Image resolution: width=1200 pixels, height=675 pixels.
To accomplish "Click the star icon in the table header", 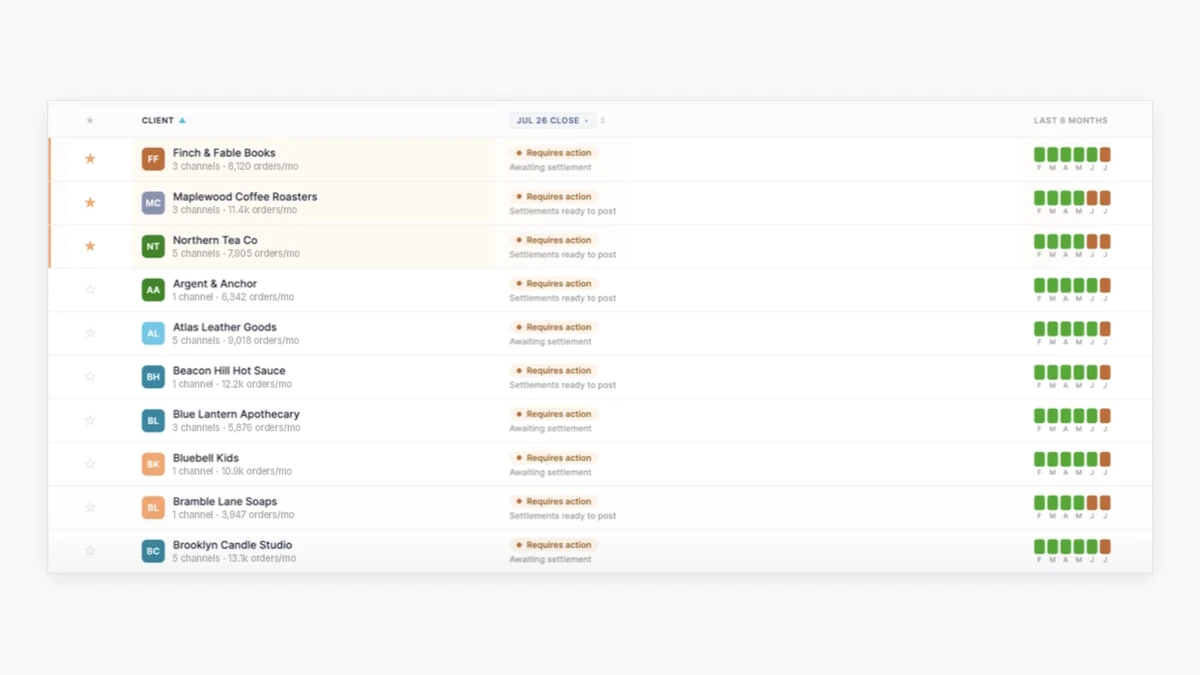I will click(90, 120).
